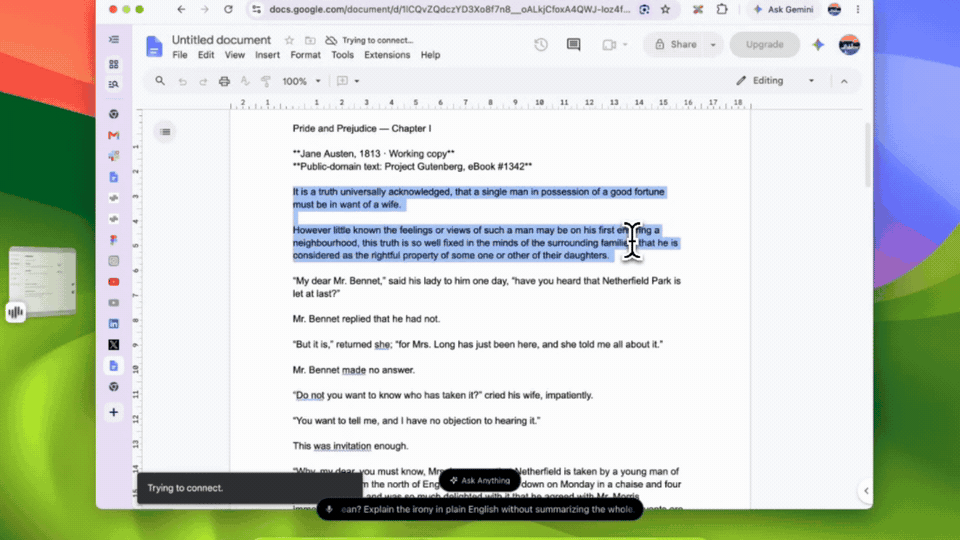Click the Share button
960x540 pixels.
(x=676, y=44)
